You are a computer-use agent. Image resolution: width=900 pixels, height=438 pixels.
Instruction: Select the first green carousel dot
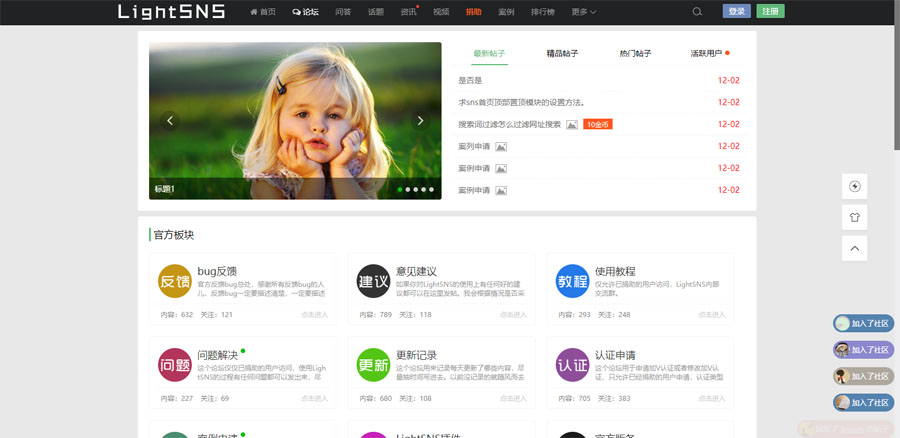400,189
